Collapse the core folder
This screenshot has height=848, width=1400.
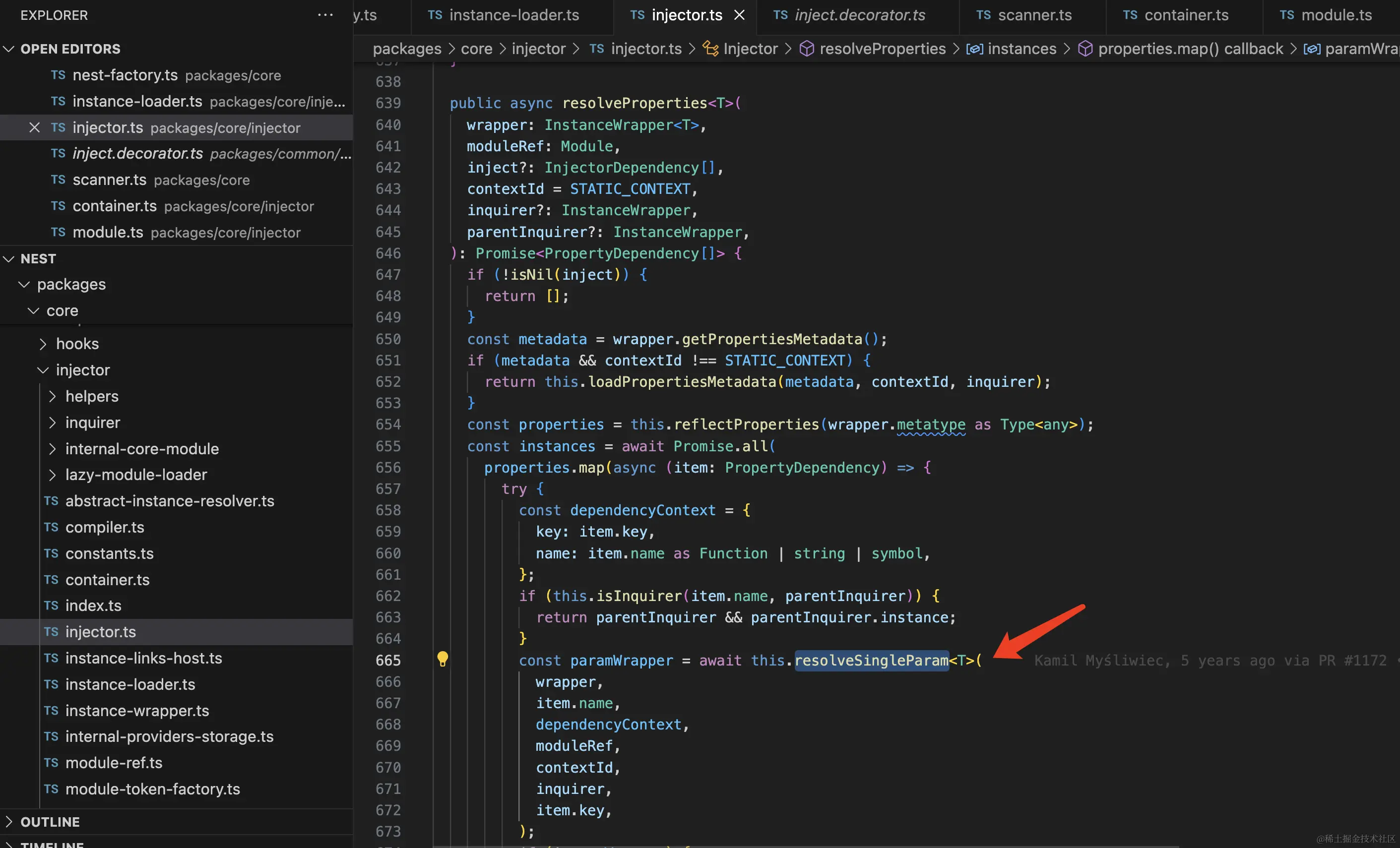tap(34, 311)
